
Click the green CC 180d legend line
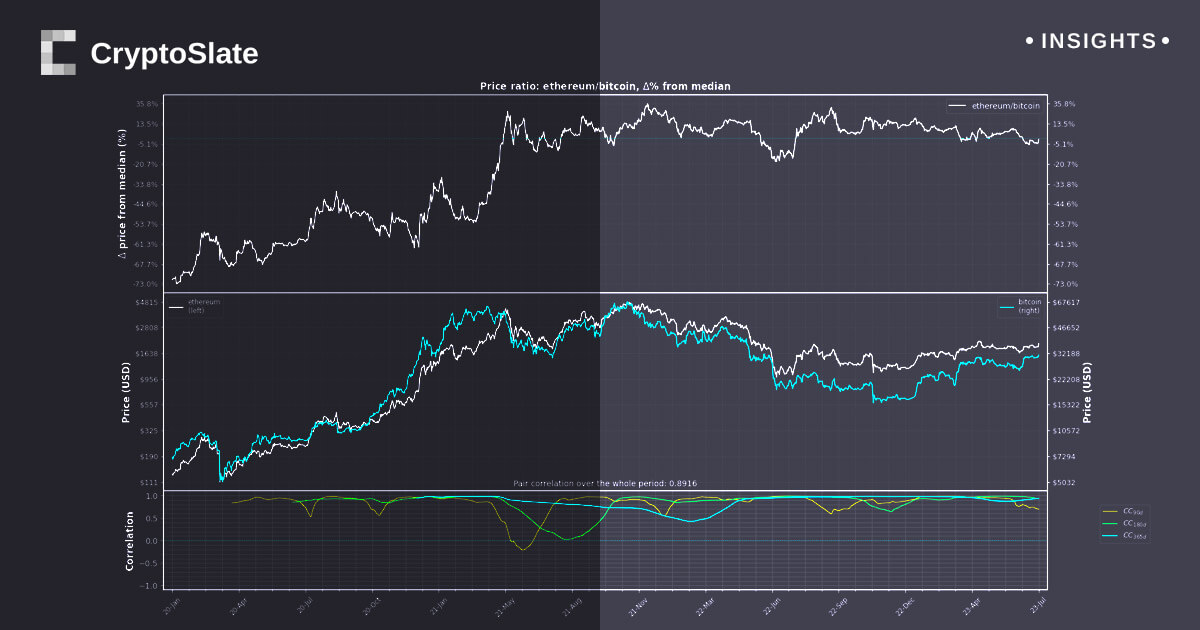[x=1110, y=524]
